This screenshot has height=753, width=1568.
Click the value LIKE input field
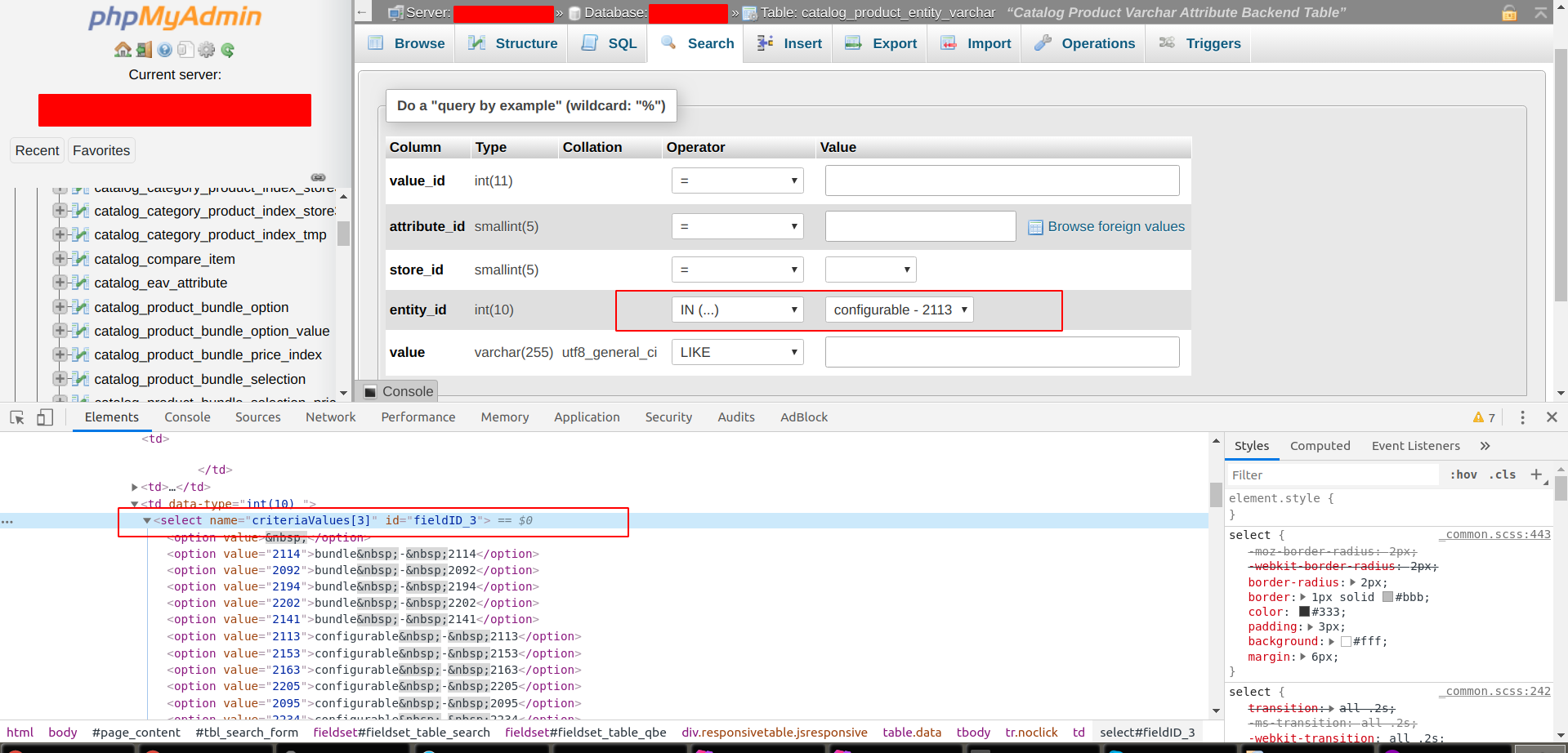click(1002, 352)
